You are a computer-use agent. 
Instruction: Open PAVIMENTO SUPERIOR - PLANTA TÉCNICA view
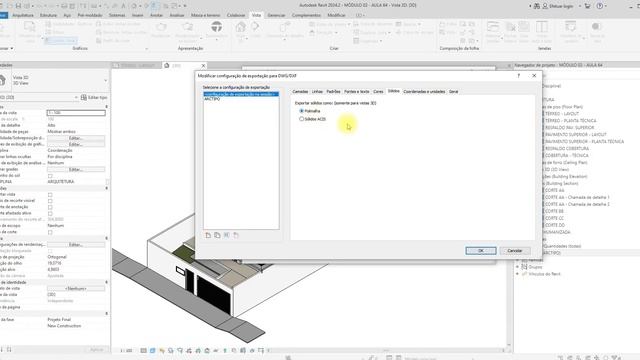(584, 142)
